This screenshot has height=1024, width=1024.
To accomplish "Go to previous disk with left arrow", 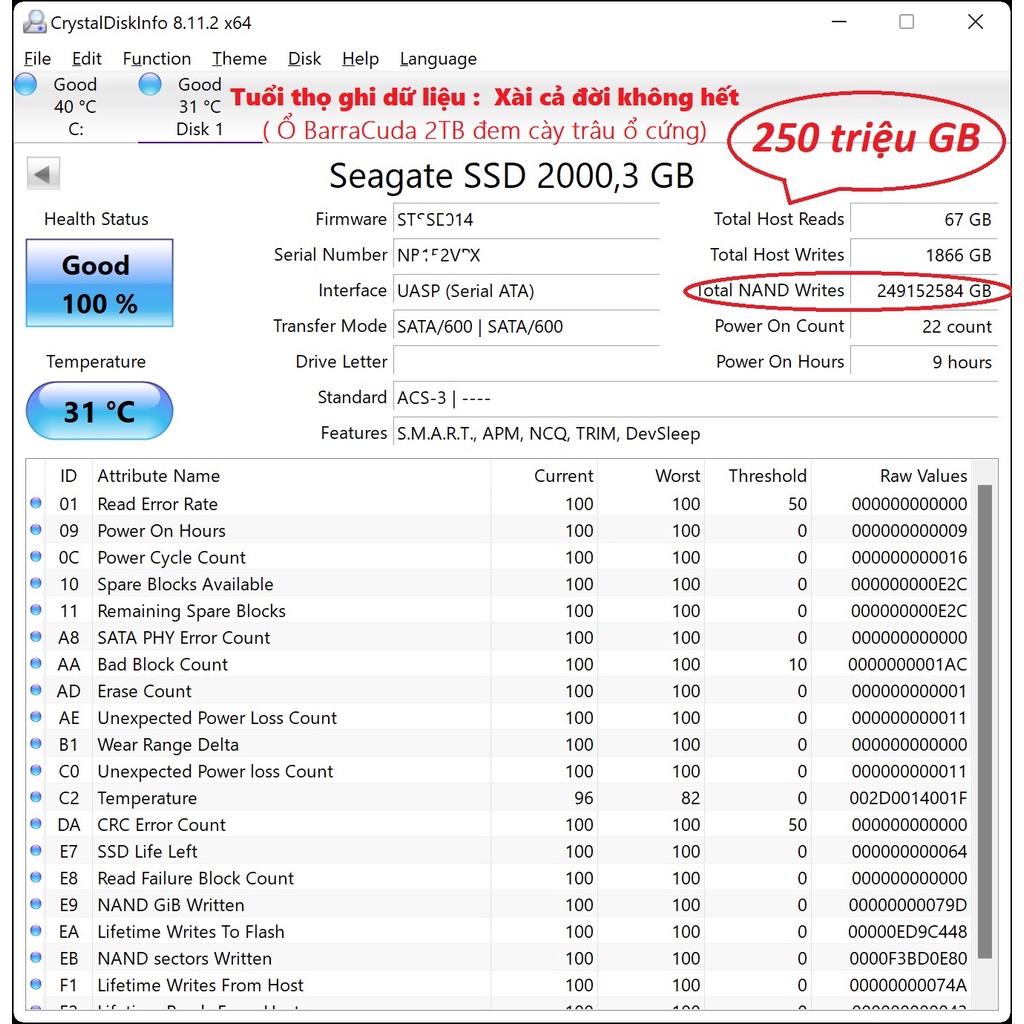I will coord(43,174).
